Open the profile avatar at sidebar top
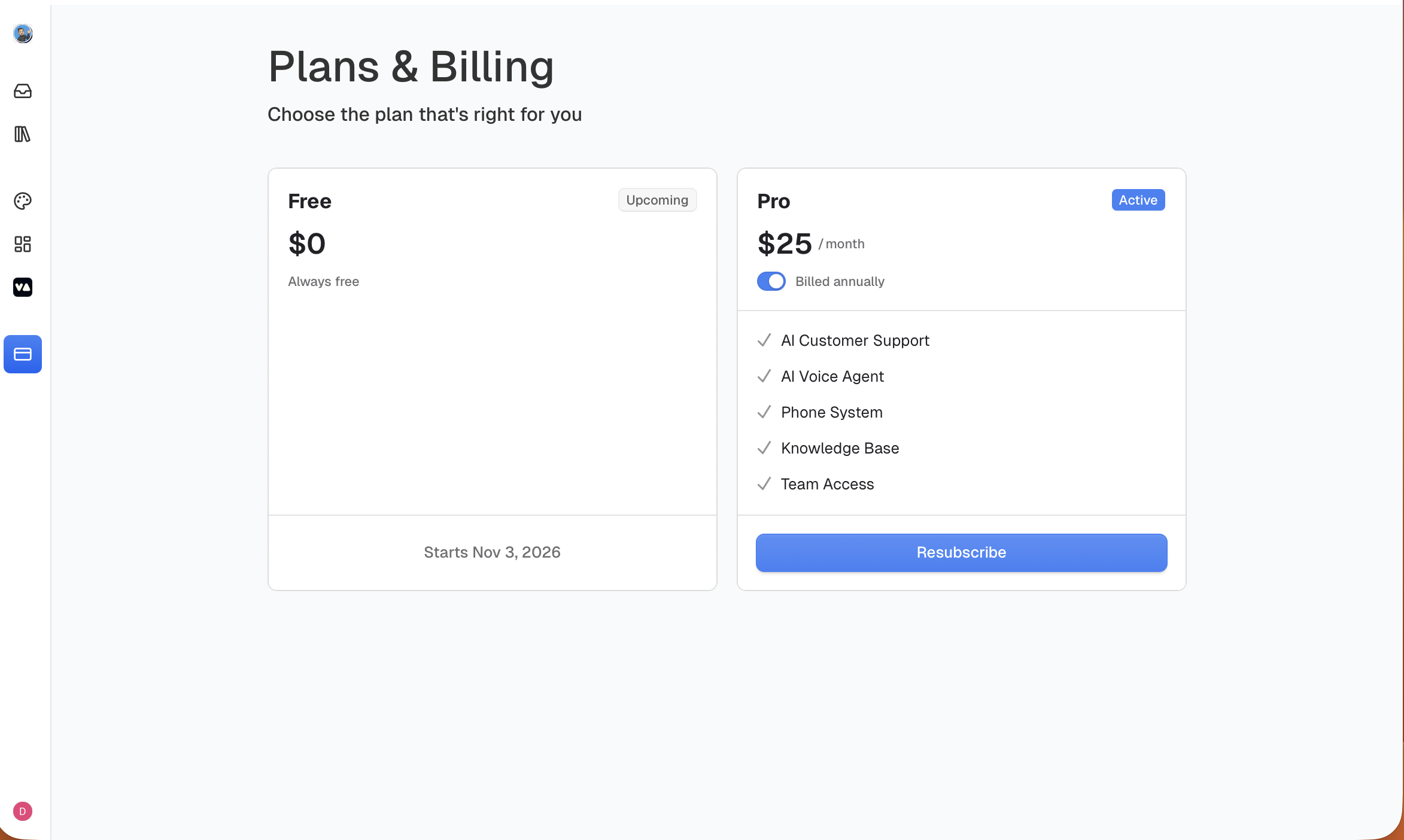Screen dimensions: 1404x840 tap(23, 34)
